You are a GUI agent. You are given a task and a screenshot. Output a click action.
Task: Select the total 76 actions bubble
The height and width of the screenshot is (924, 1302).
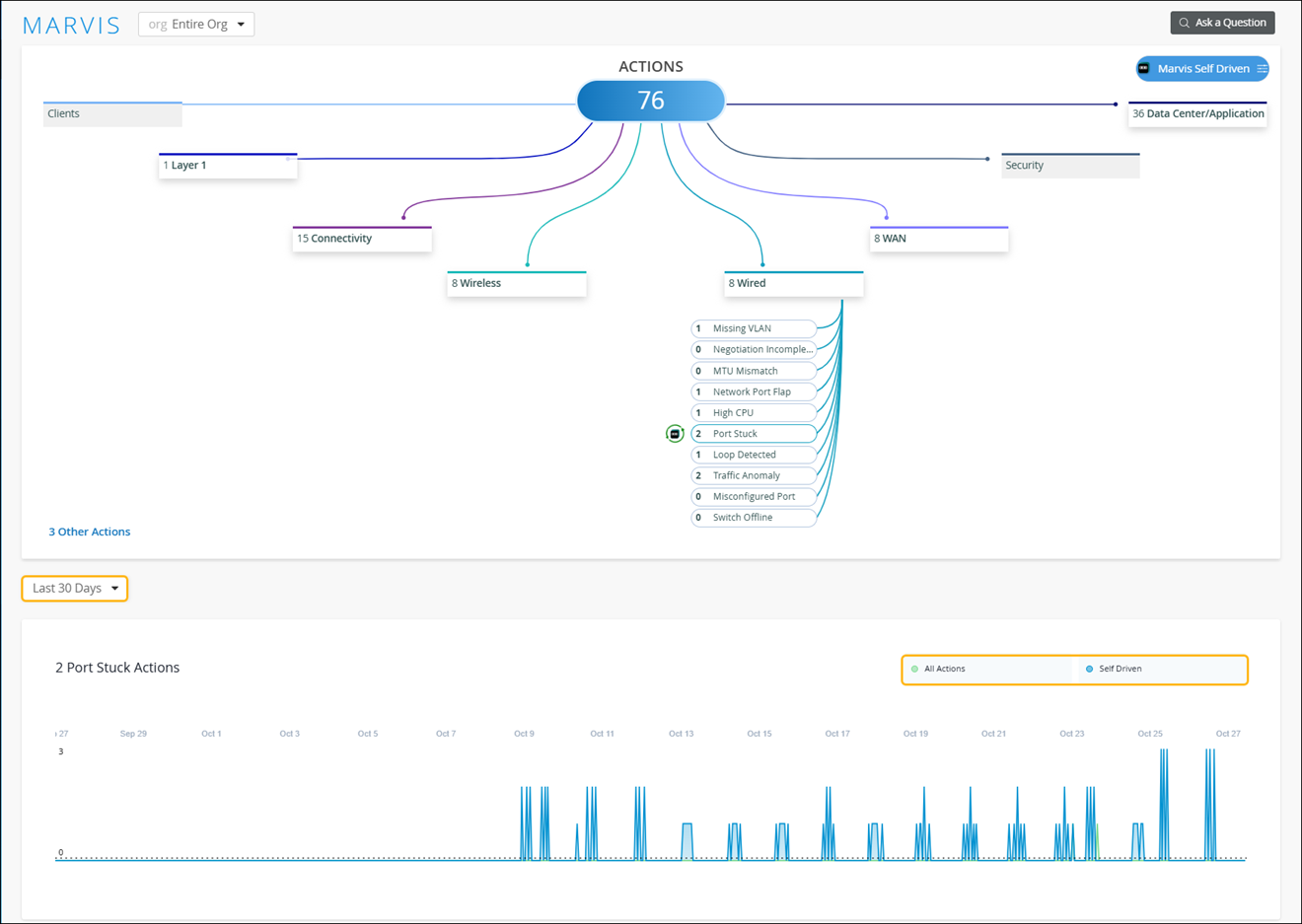(x=651, y=101)
